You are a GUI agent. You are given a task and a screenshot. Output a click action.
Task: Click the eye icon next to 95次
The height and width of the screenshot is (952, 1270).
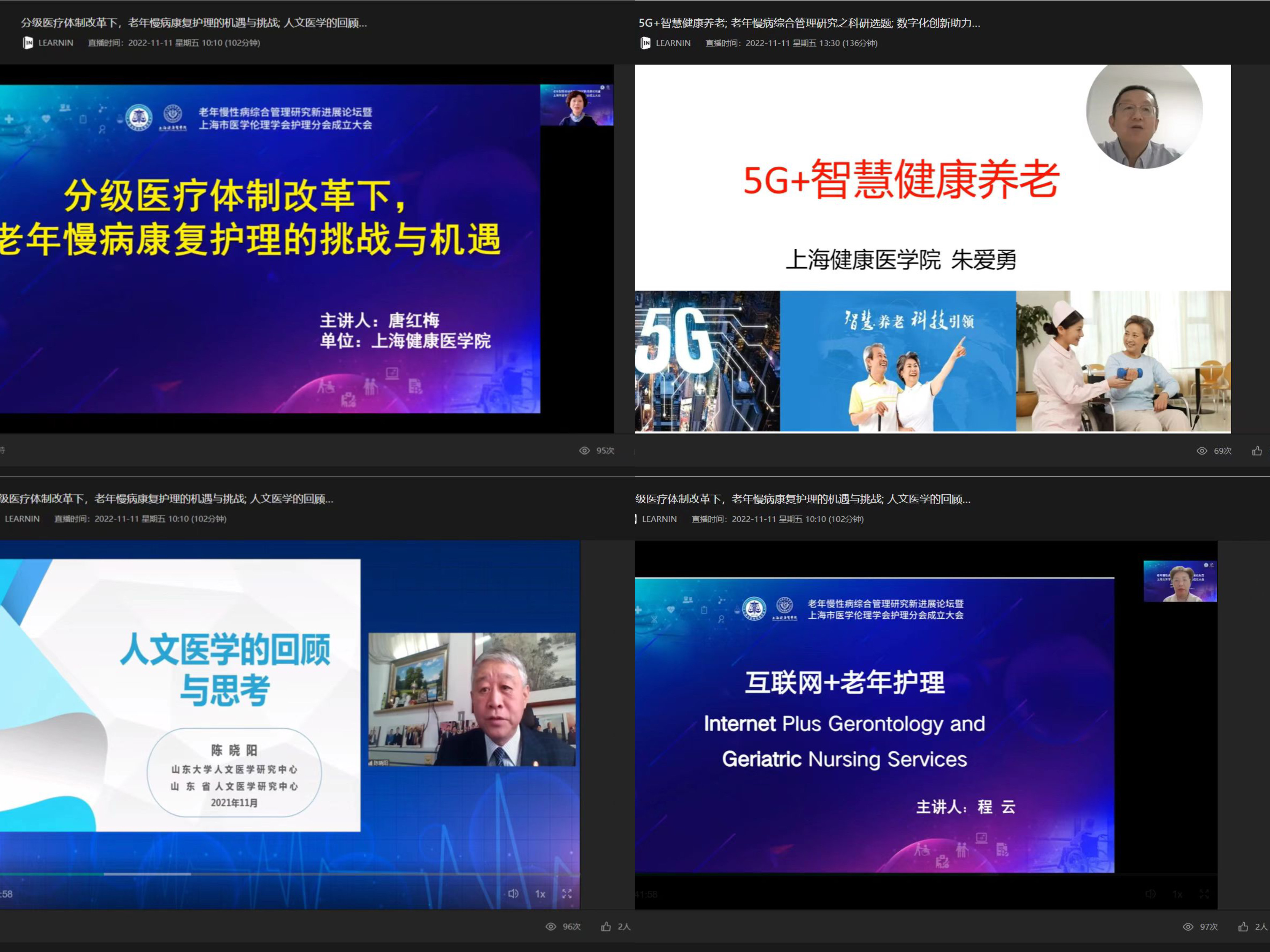584,451
